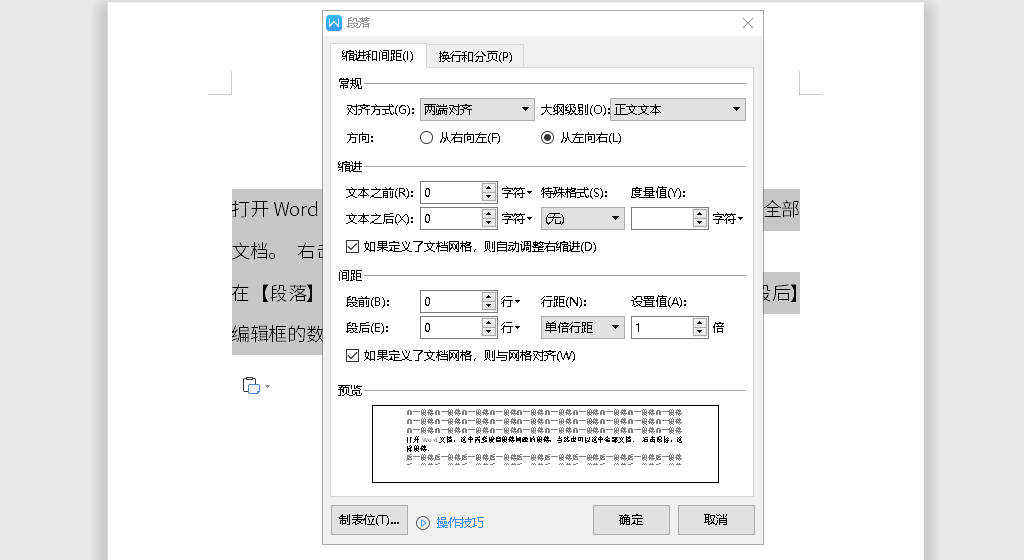Decrease 设置值 with down arrow
This screenshot has height=560, width=1024.
pyautogui.click(x=700, y=333)
